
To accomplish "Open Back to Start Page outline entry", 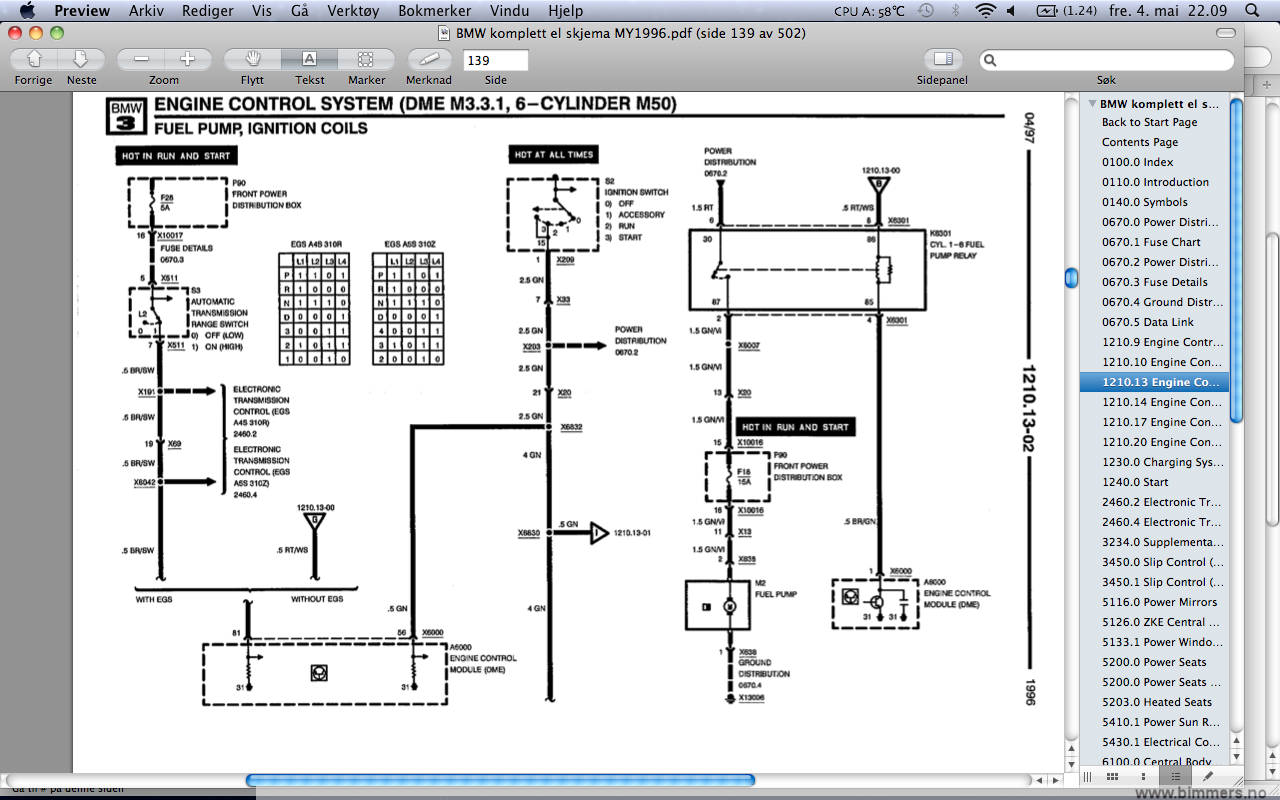I will (x=1149, y=122).
